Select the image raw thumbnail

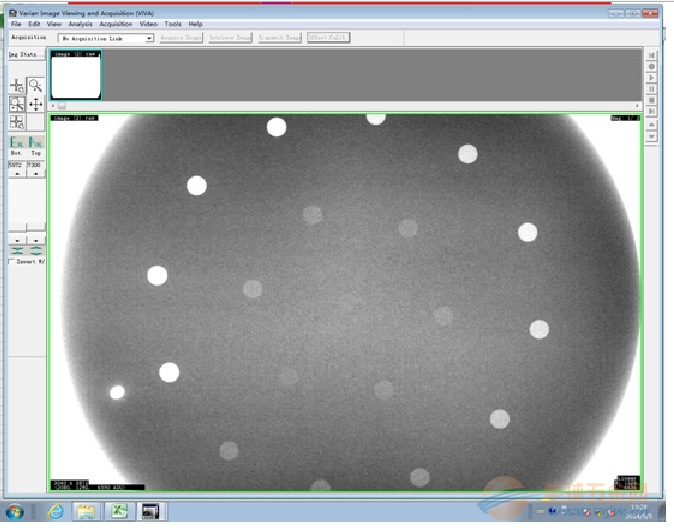point(76,75)
